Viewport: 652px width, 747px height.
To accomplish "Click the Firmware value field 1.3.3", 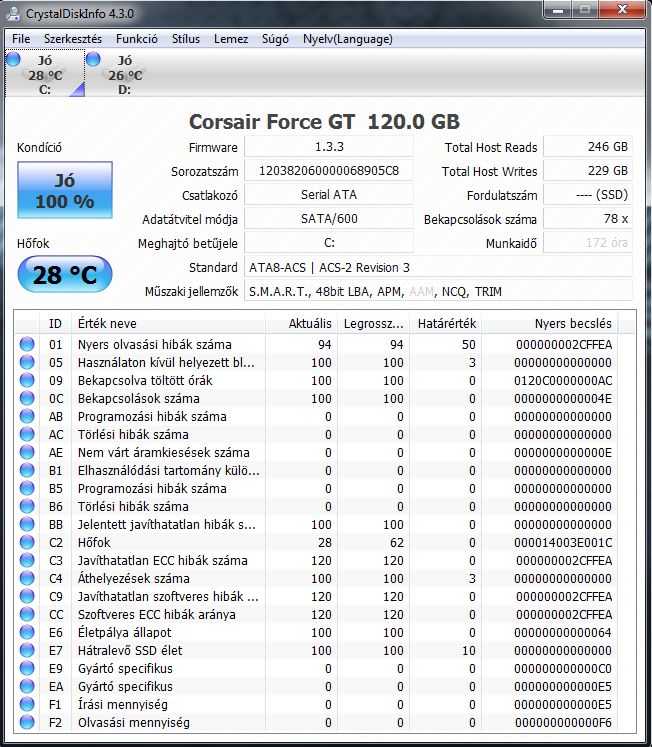I will (329, 147).
